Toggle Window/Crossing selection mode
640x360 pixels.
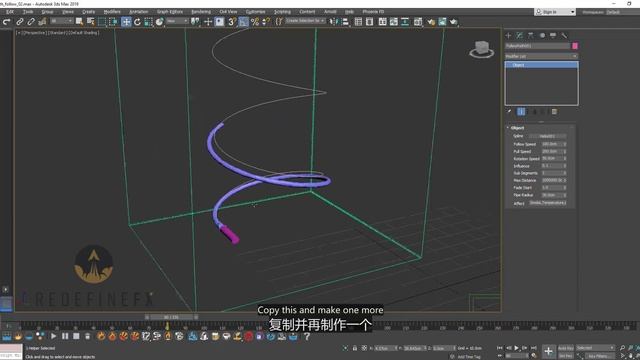[x=113, y=22]
